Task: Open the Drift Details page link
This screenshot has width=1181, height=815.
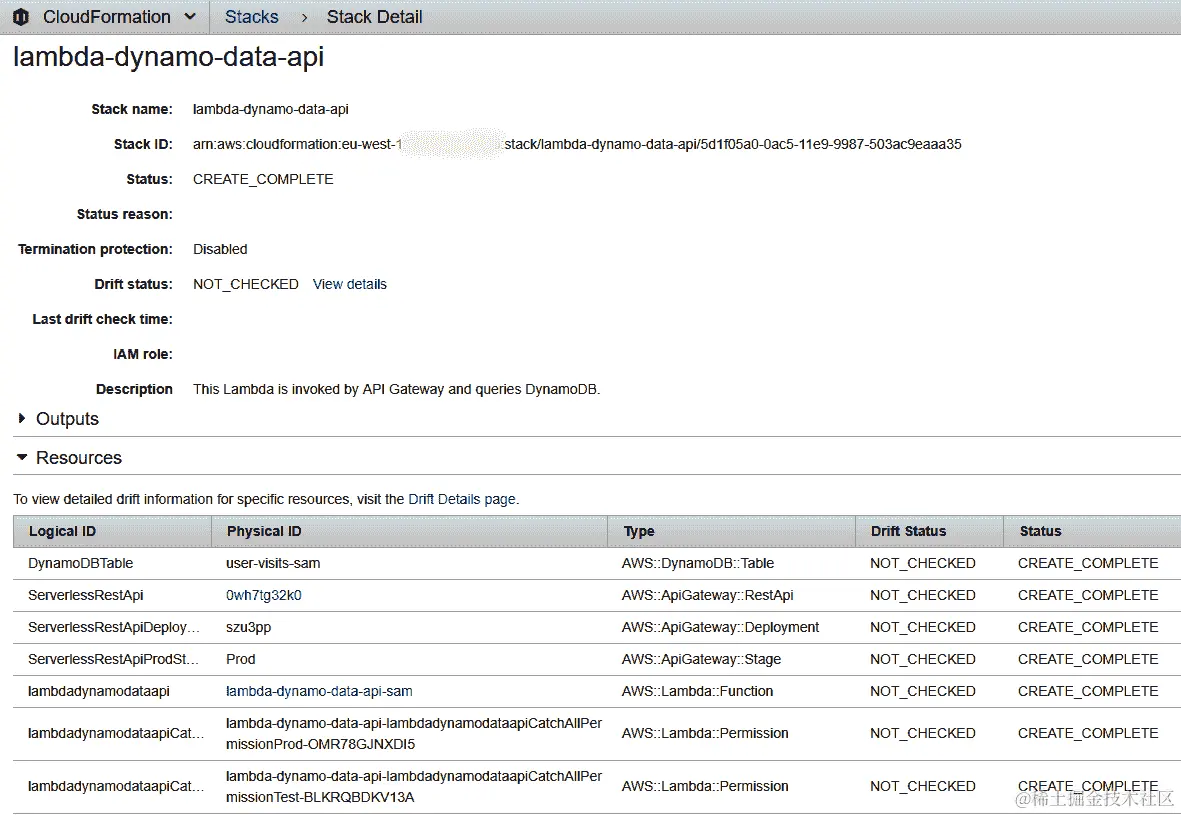Action: click(x=462, y=499)
